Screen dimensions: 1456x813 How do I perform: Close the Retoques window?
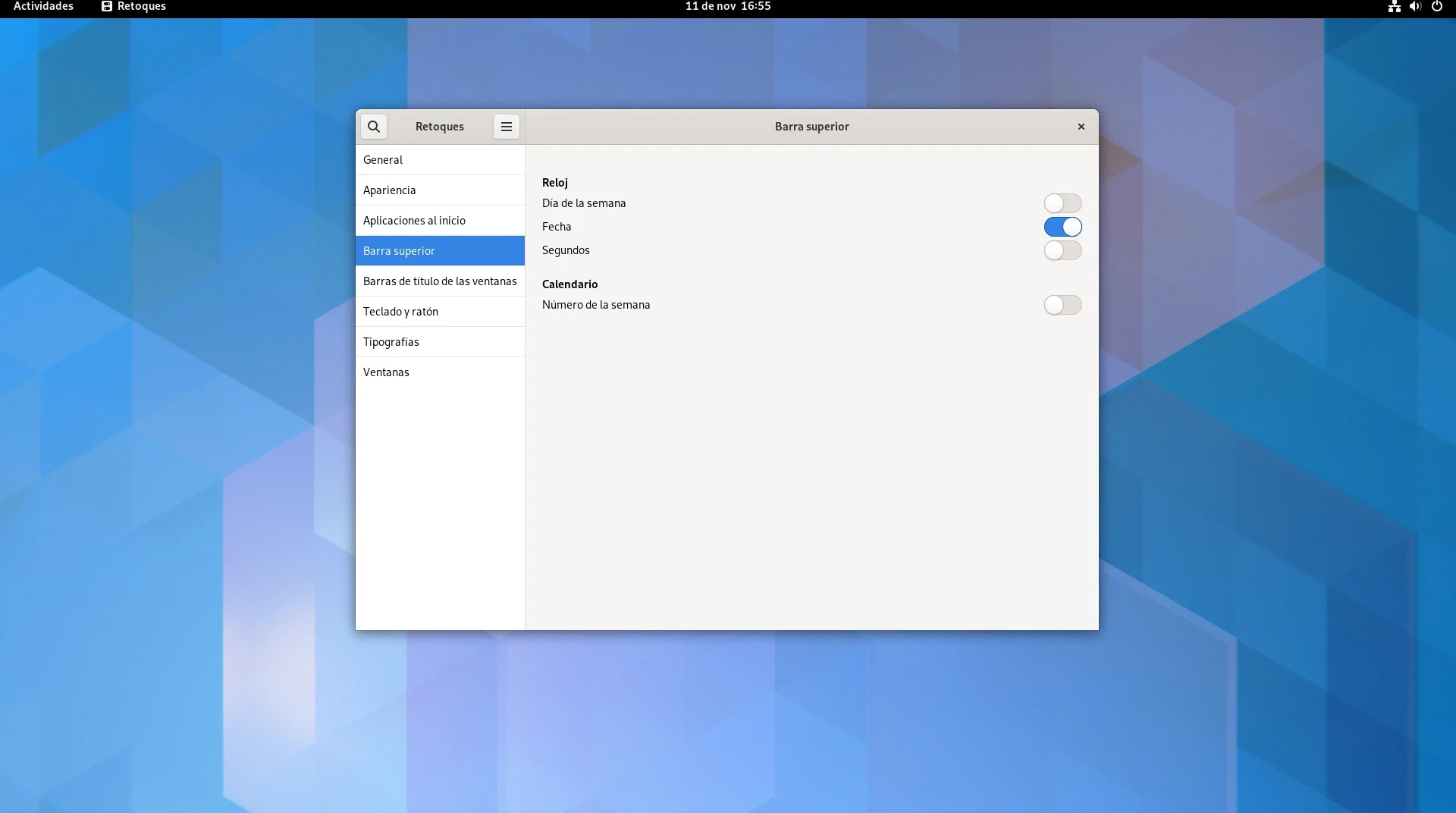[1081, 127]
